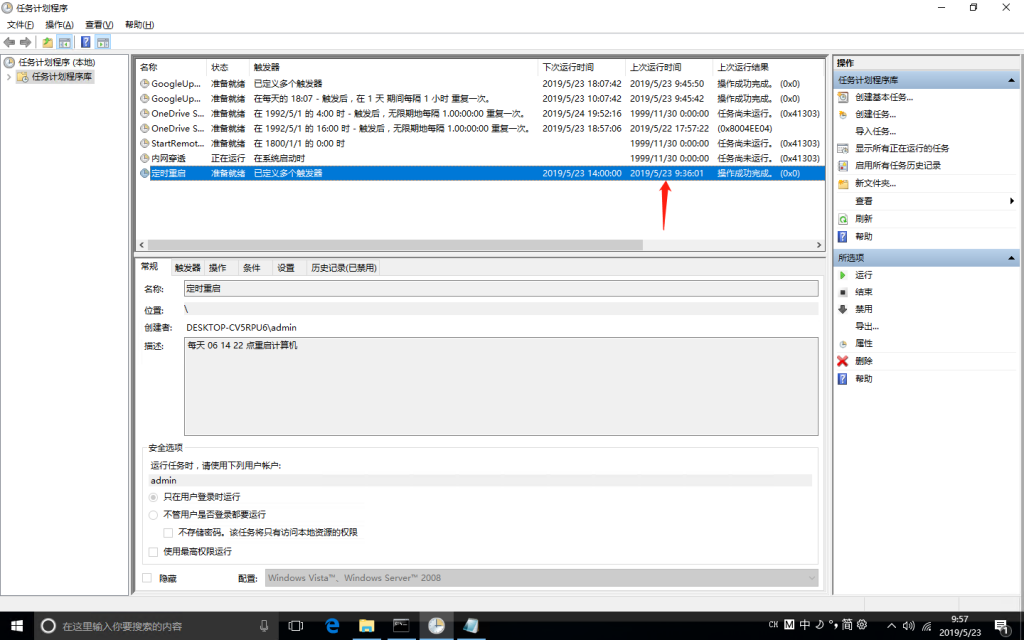Viewport: 1024px width, 640px height.
Task: Click task list horizontal scrollbar left arrow
Action: coord(142,245)
